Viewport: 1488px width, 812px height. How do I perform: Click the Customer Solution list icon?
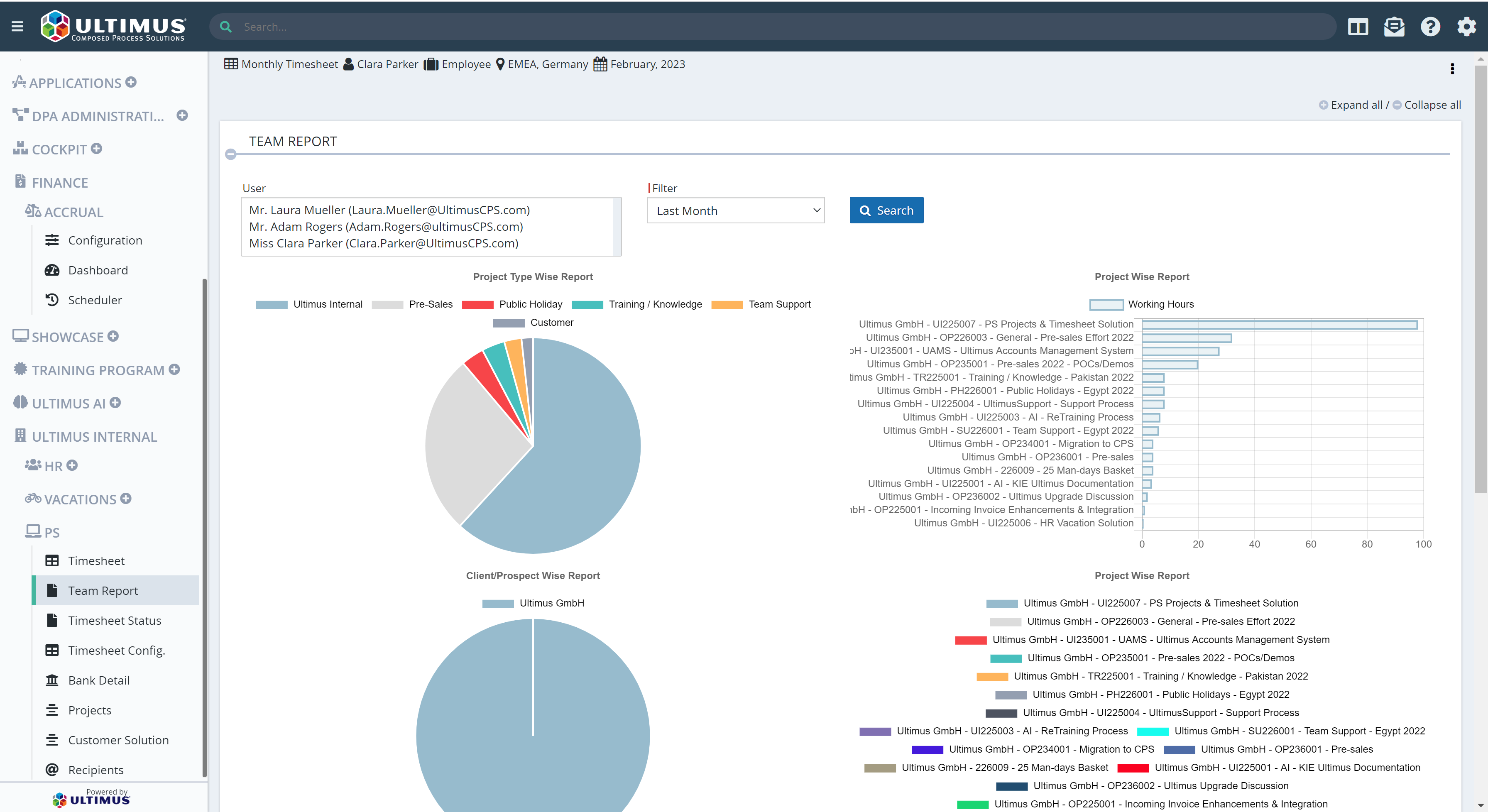(x=52, y=740)
